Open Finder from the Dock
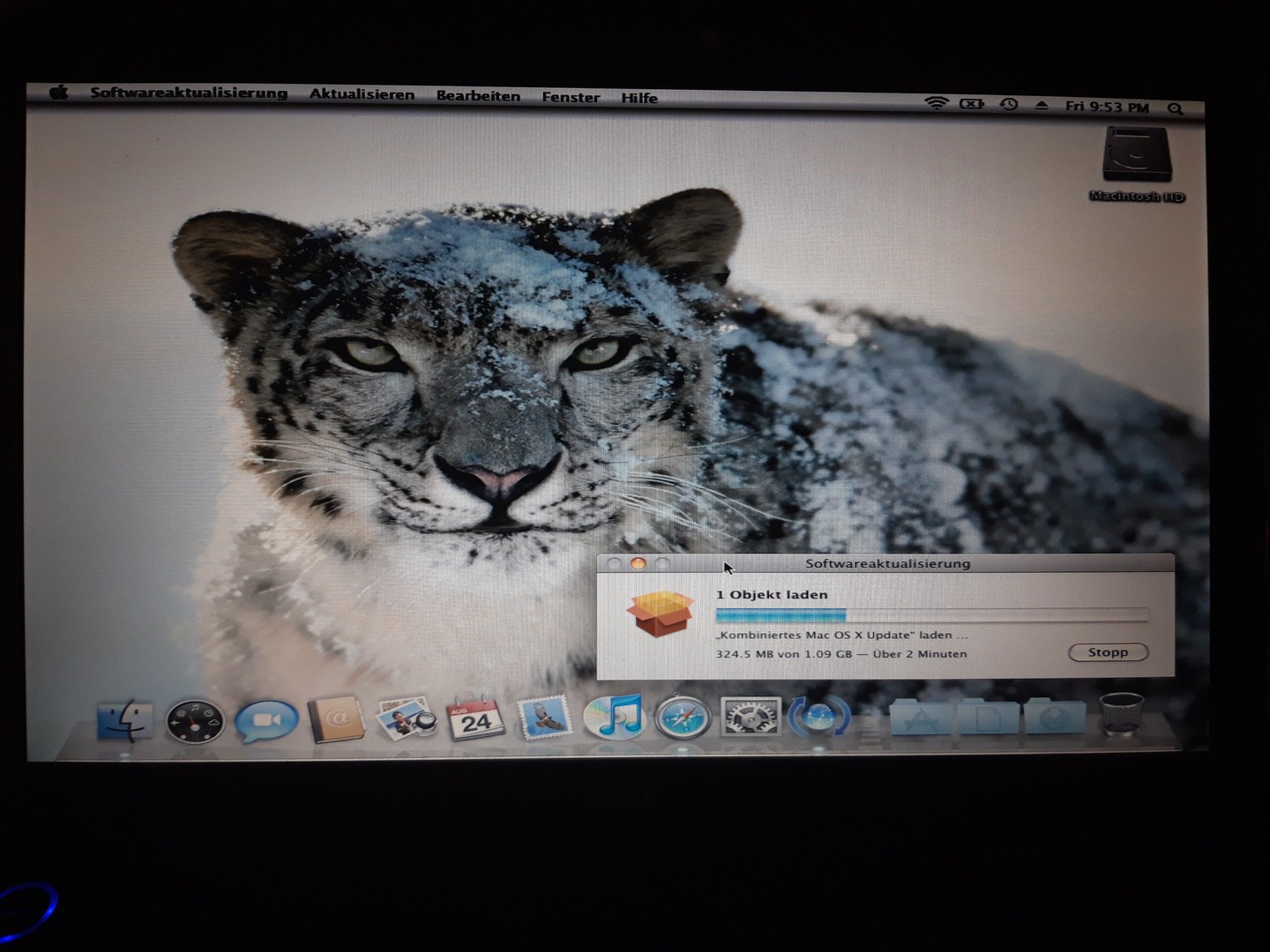Screen dimensions: 1270x952 (x=124, y=720)
